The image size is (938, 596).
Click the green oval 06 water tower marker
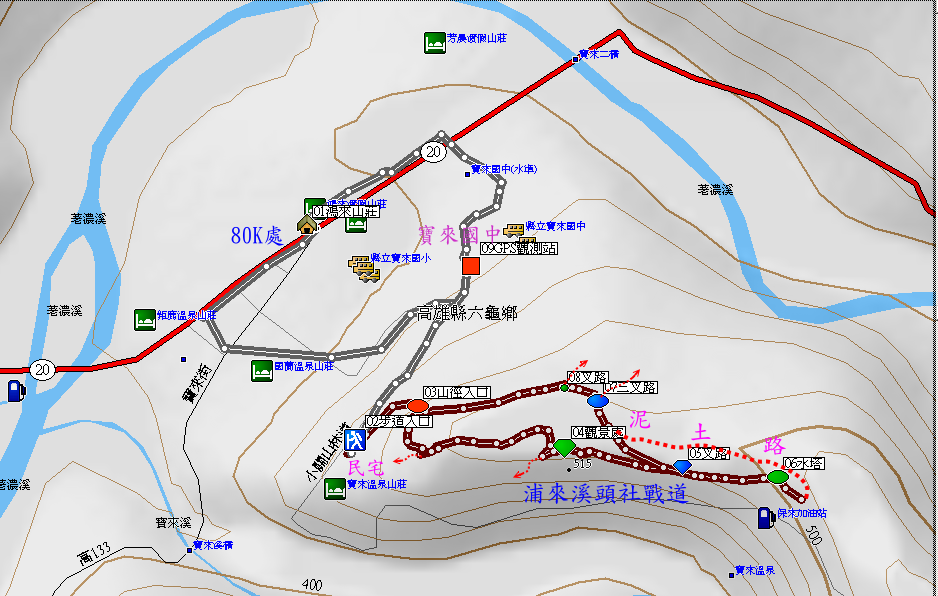point(778,477)
